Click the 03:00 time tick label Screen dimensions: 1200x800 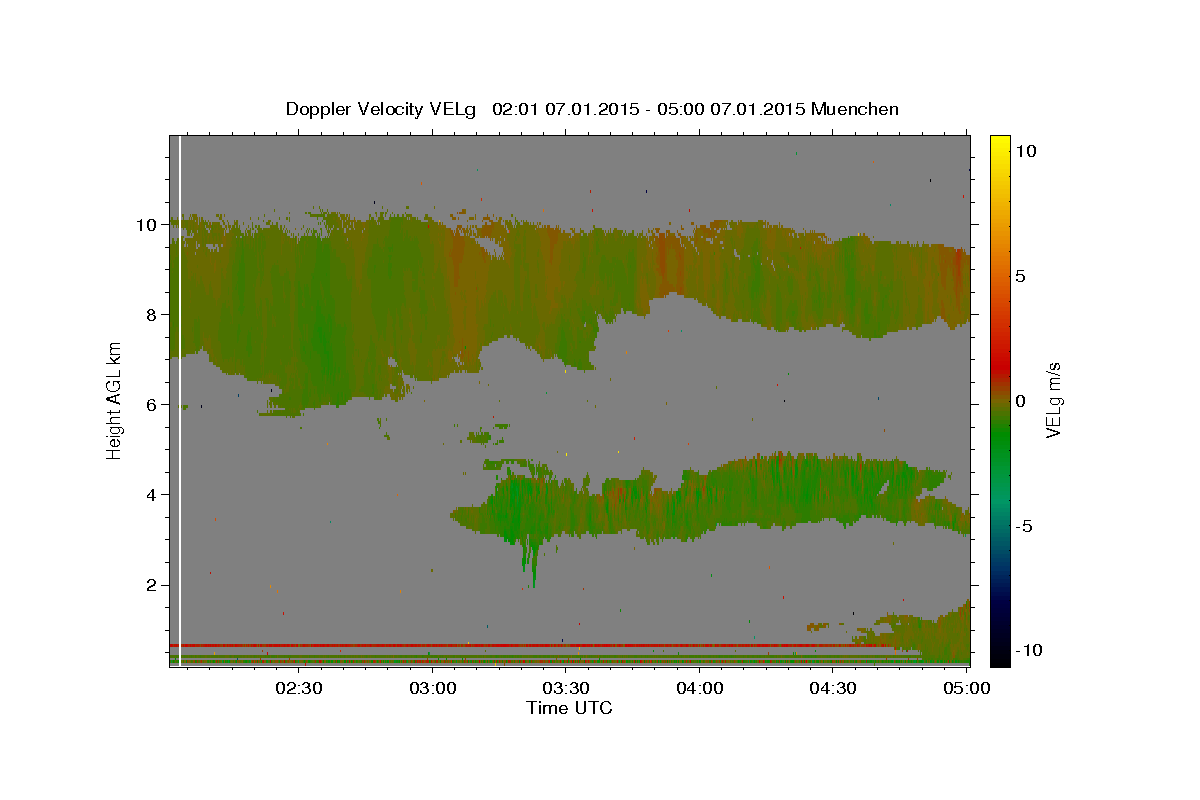tap(433, 688)
